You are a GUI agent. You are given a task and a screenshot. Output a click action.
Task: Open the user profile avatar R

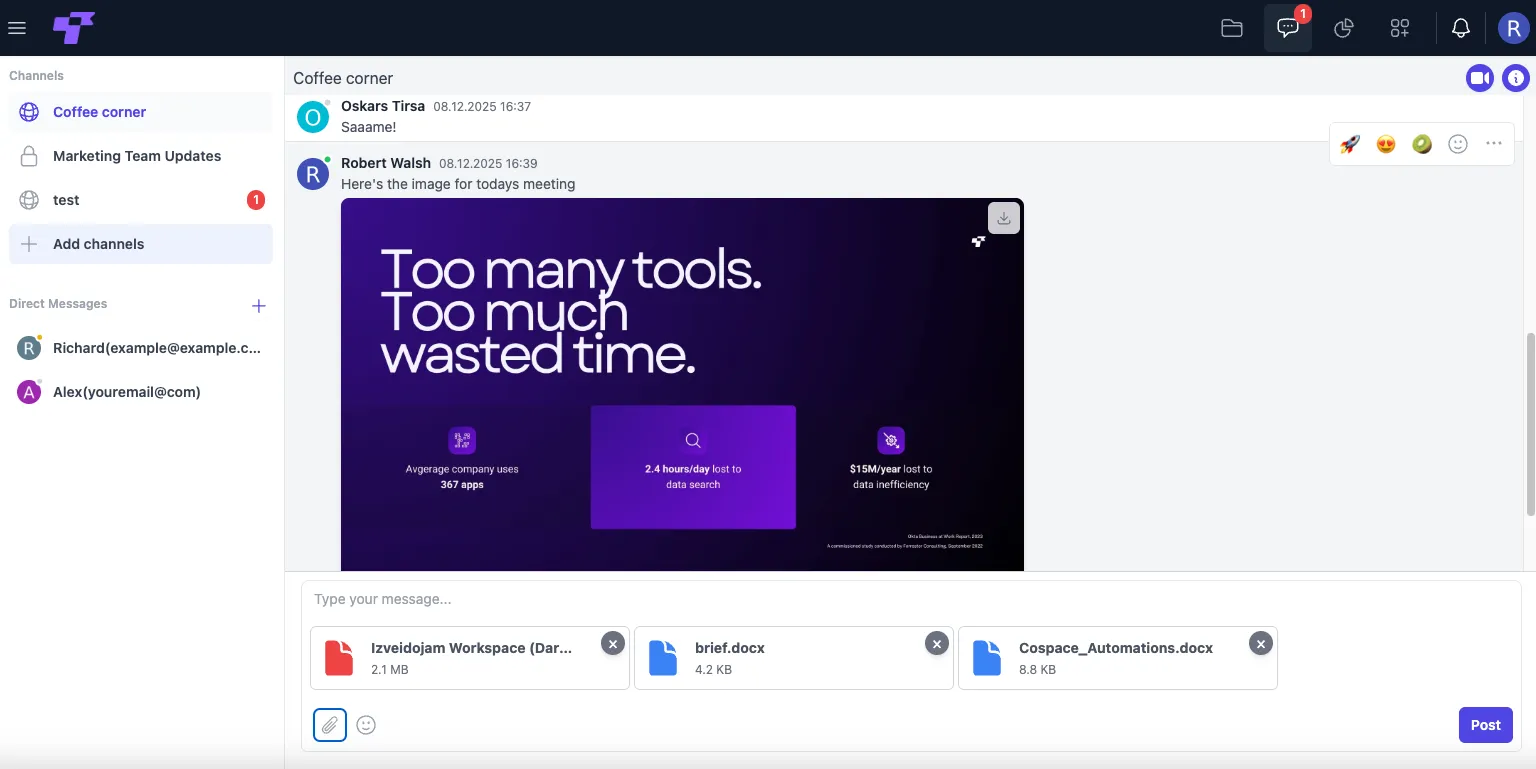(1514, 28)
